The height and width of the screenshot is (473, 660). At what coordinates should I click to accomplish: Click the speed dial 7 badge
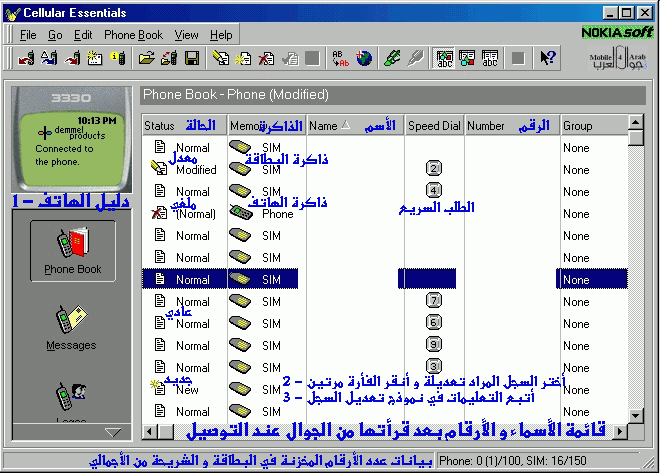pos(434,300)
